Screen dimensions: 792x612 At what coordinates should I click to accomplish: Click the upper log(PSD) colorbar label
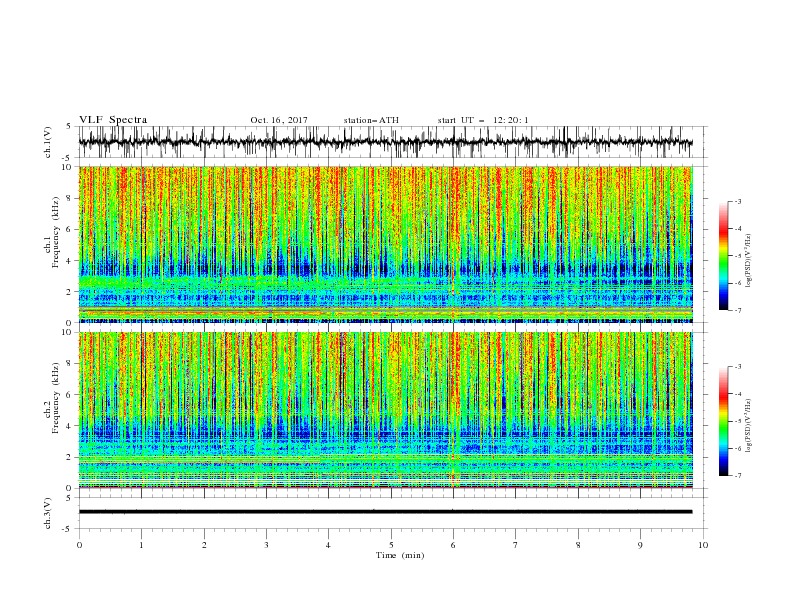(x=748, y=260)
